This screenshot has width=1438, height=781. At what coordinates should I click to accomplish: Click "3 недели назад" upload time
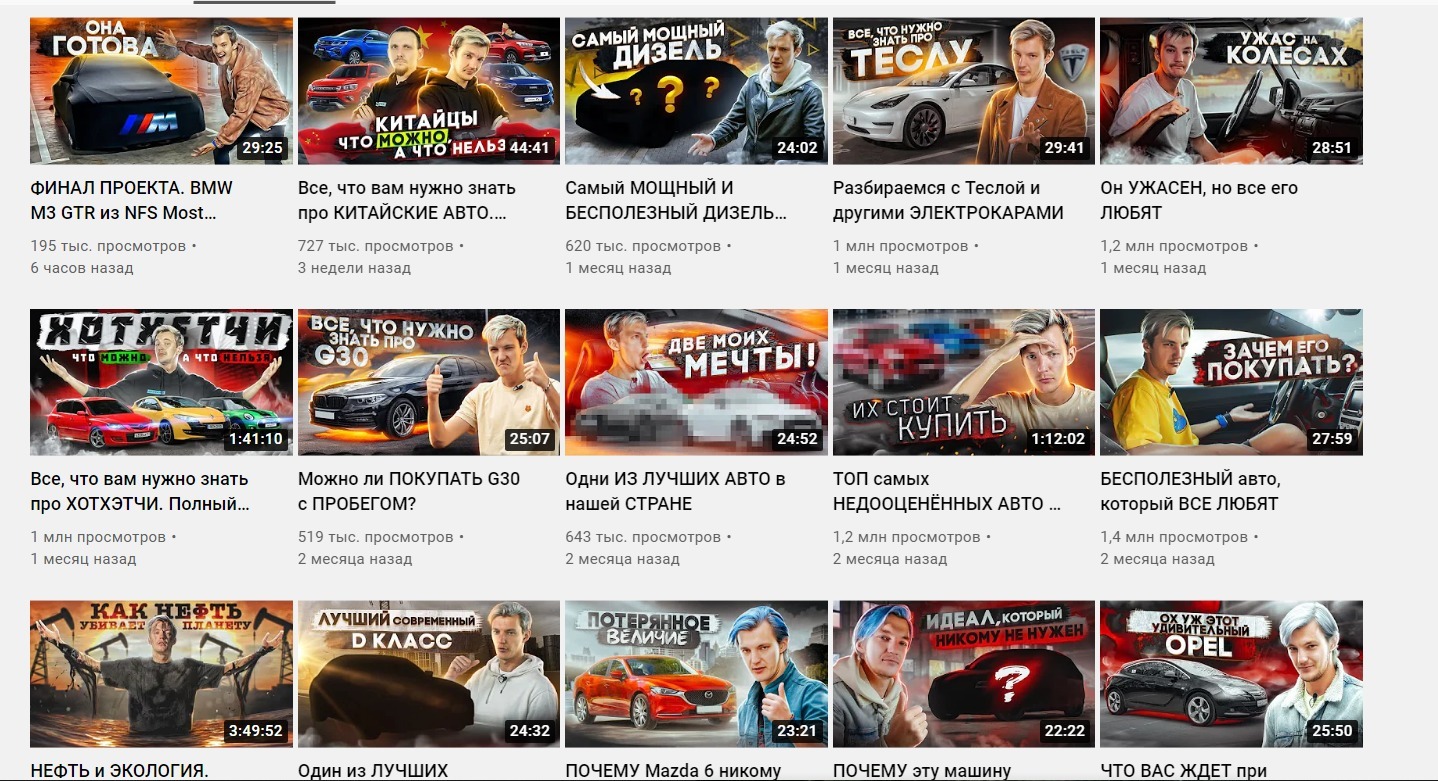pos(355,268)
